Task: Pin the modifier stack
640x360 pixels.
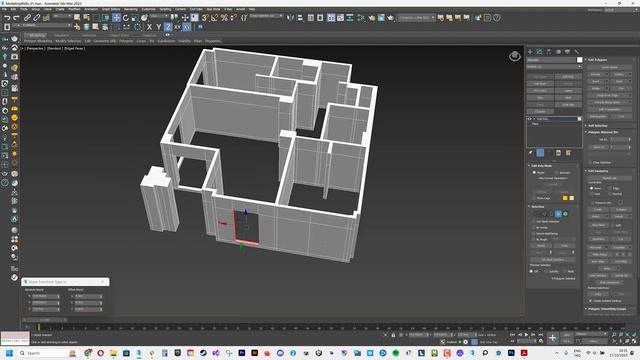Action: [530, 153]
